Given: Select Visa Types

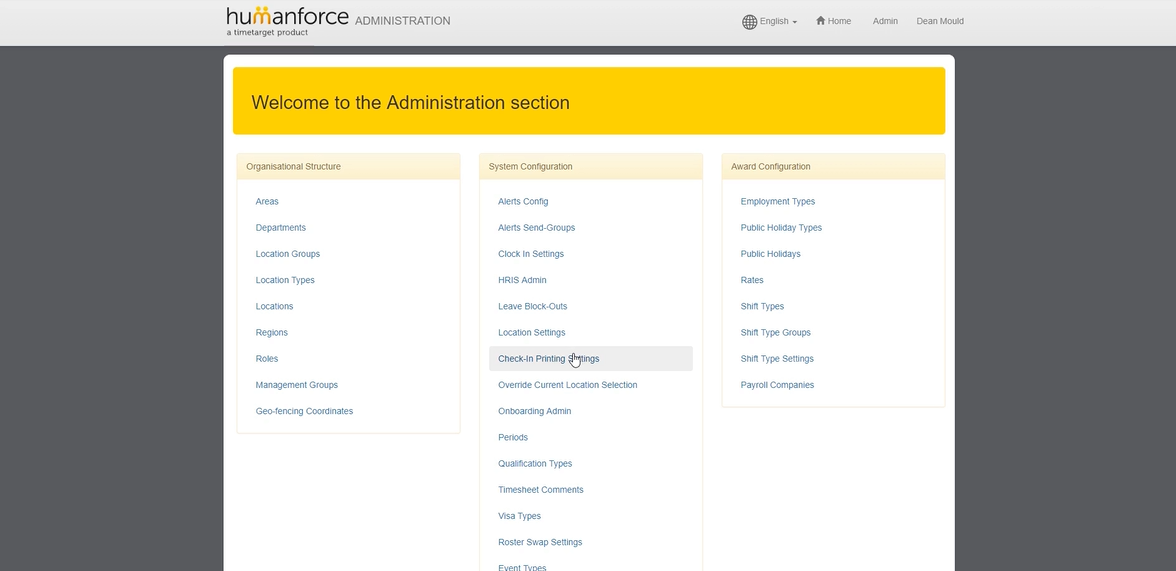Looking at the screenshot, I should click(x=519, y=516).
